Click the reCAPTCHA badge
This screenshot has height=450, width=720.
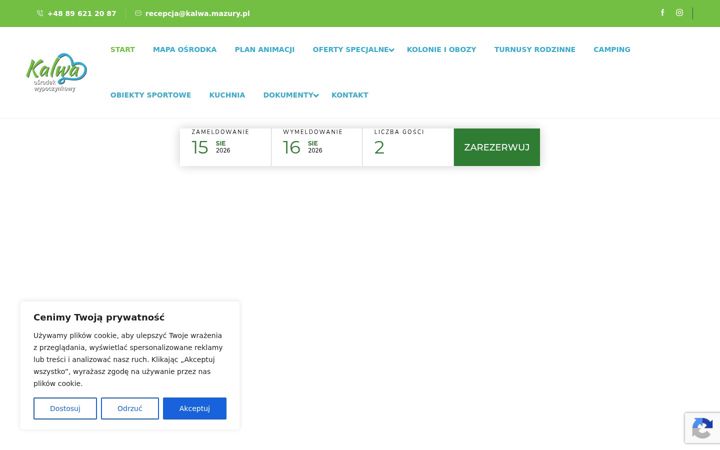click(702, 428)
